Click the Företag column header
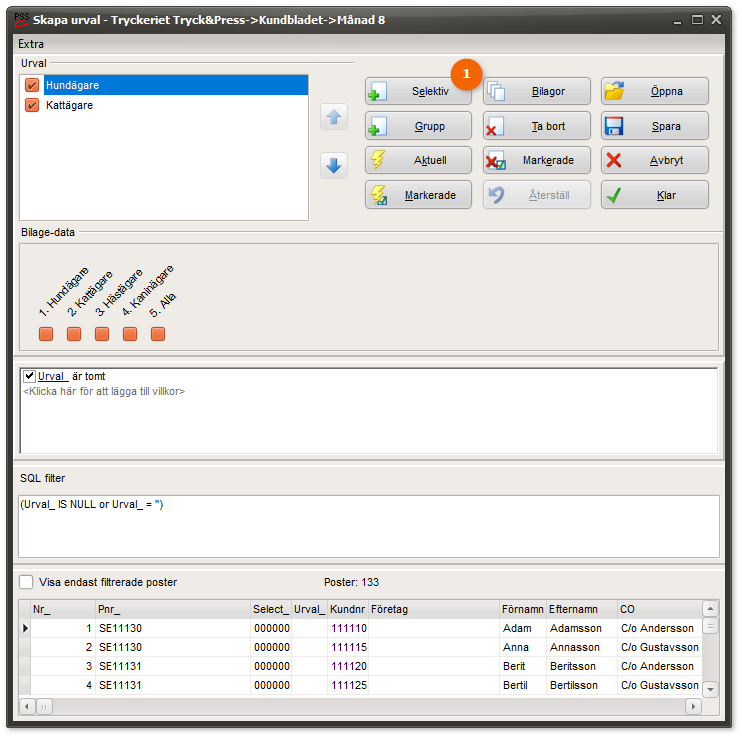This screenshot has width=742, height=738. 434,609
